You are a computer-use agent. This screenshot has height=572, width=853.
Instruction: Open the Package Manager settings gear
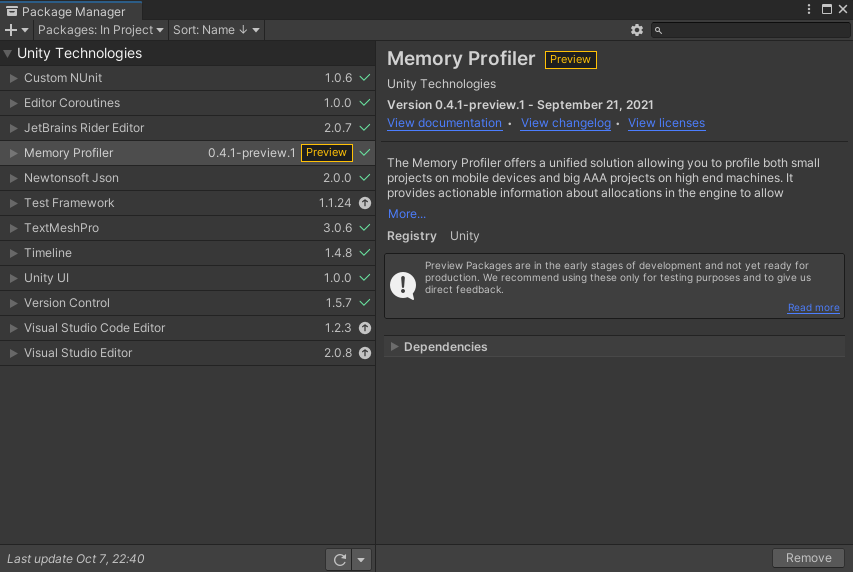[x=636, y=30]
